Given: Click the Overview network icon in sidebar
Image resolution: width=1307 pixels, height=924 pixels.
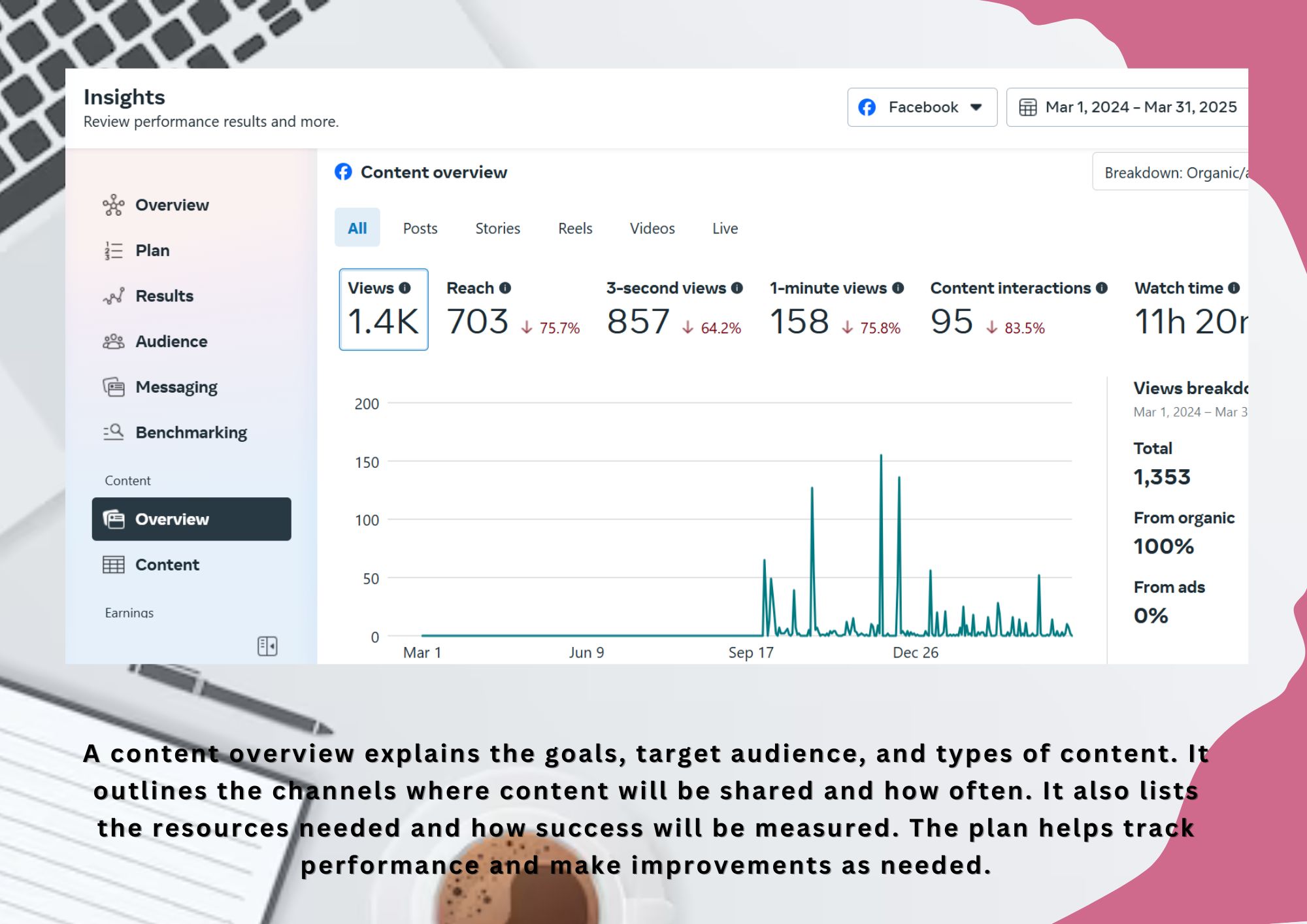Looking at the screenshot, I should click(113, 205).
